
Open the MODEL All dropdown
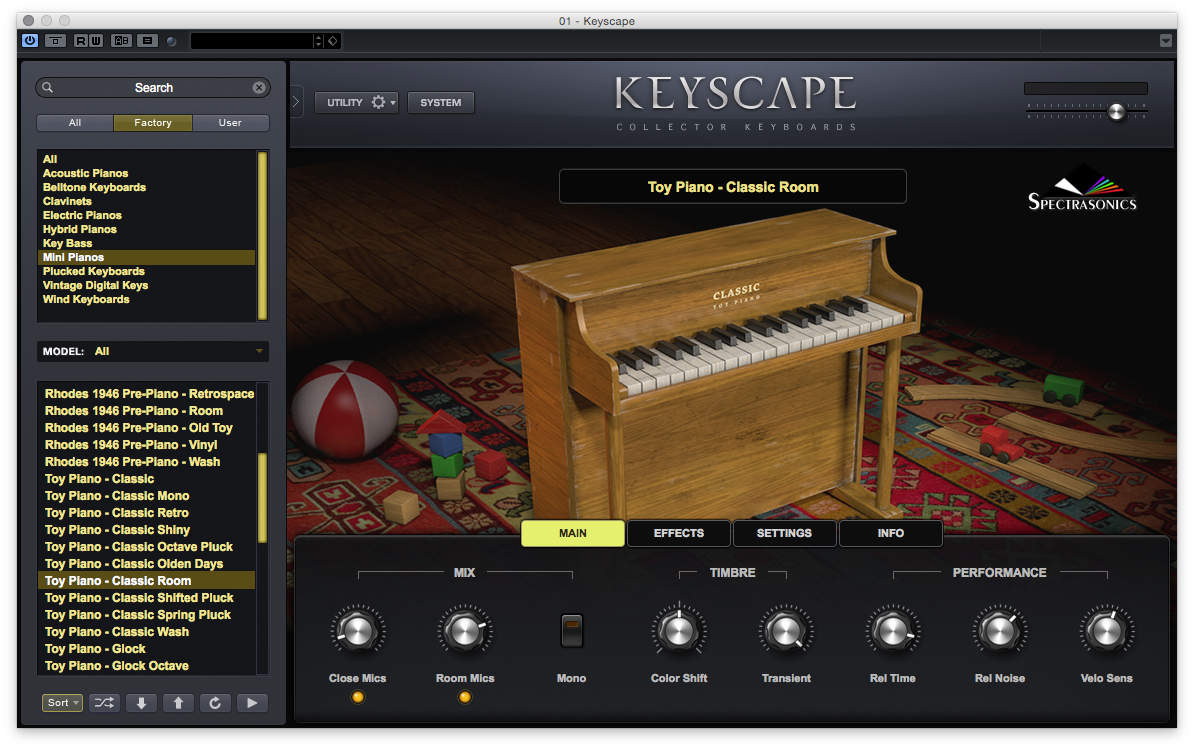152,351
